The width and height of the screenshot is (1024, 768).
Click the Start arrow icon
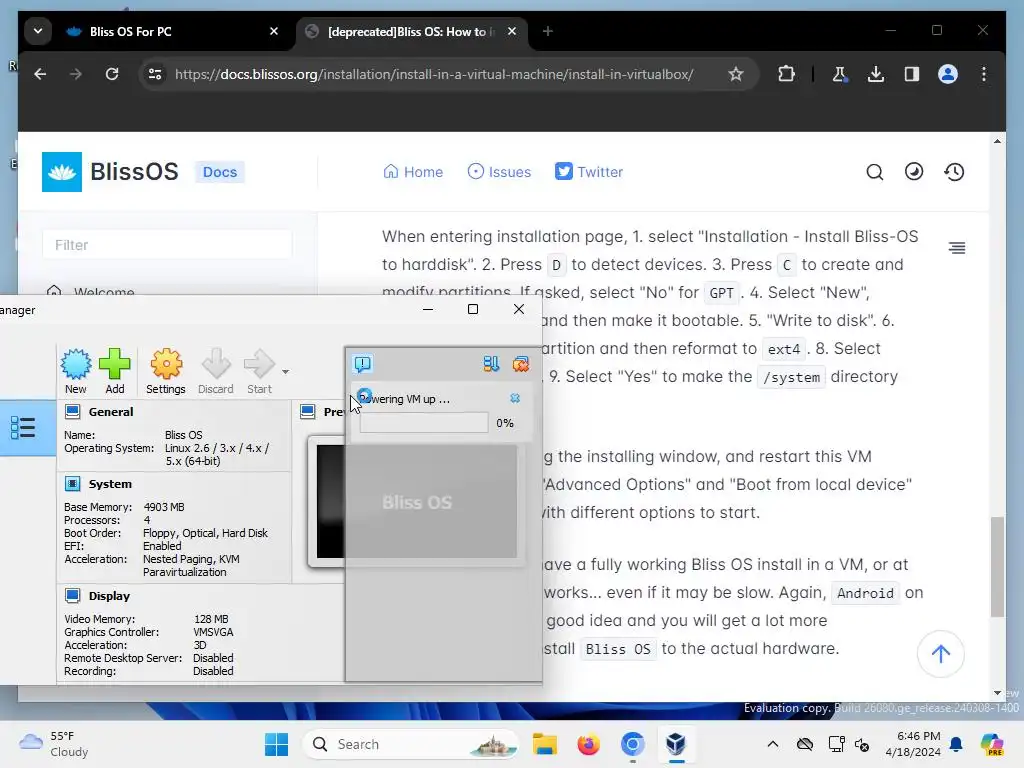click(259, 371)
